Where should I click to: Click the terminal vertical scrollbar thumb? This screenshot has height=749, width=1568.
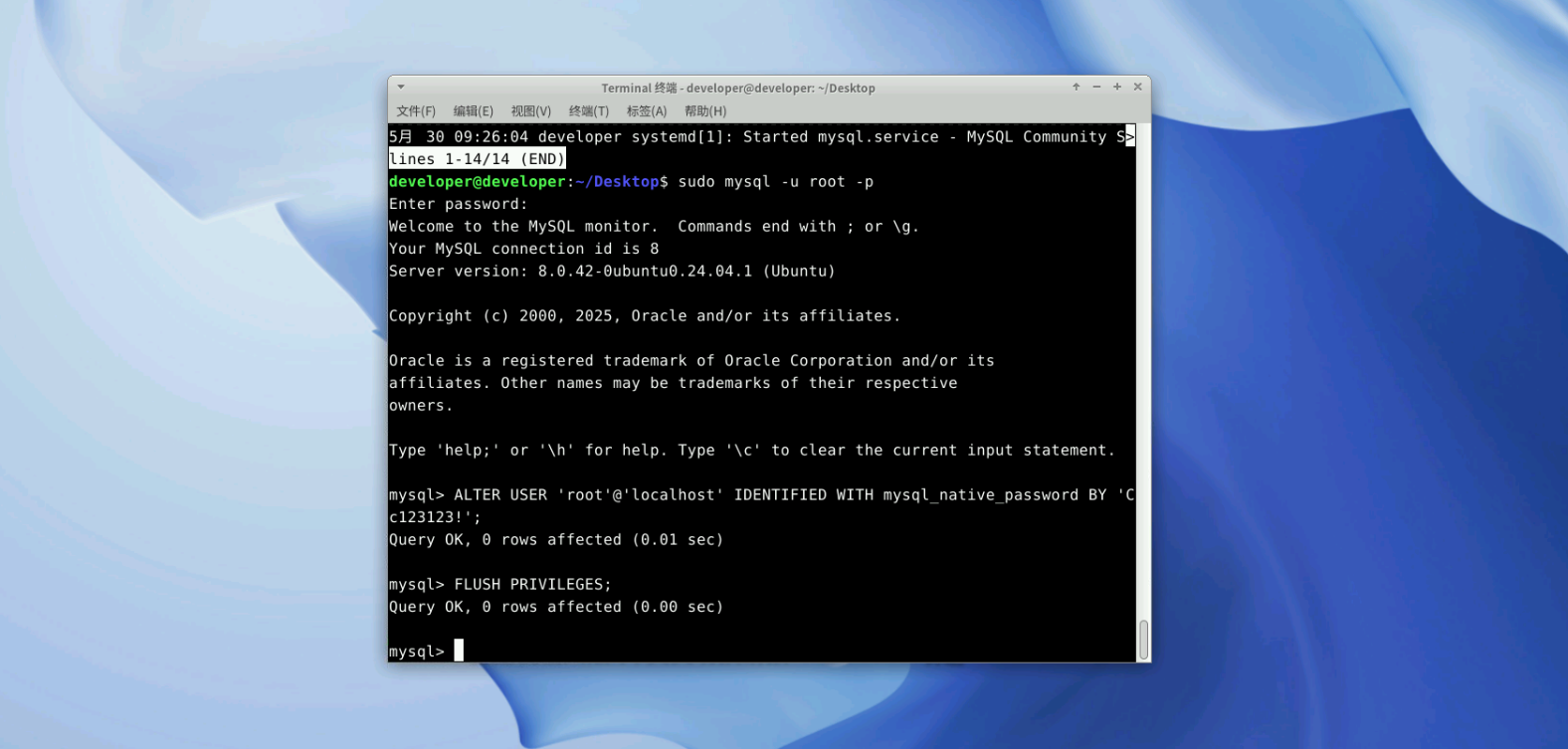click(1143, 640)
